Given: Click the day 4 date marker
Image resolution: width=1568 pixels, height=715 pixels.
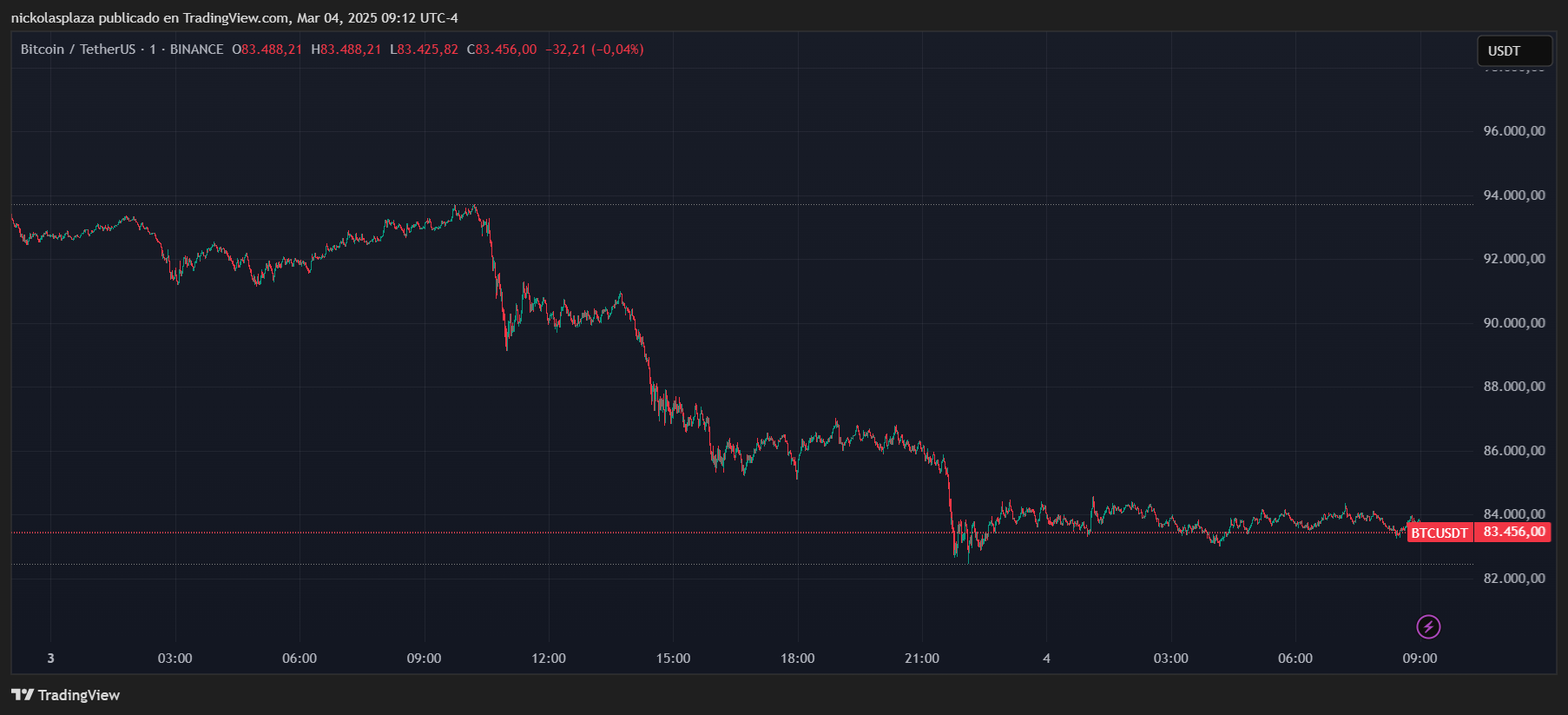Looking at the screenshot, I should coord(1046,659).
